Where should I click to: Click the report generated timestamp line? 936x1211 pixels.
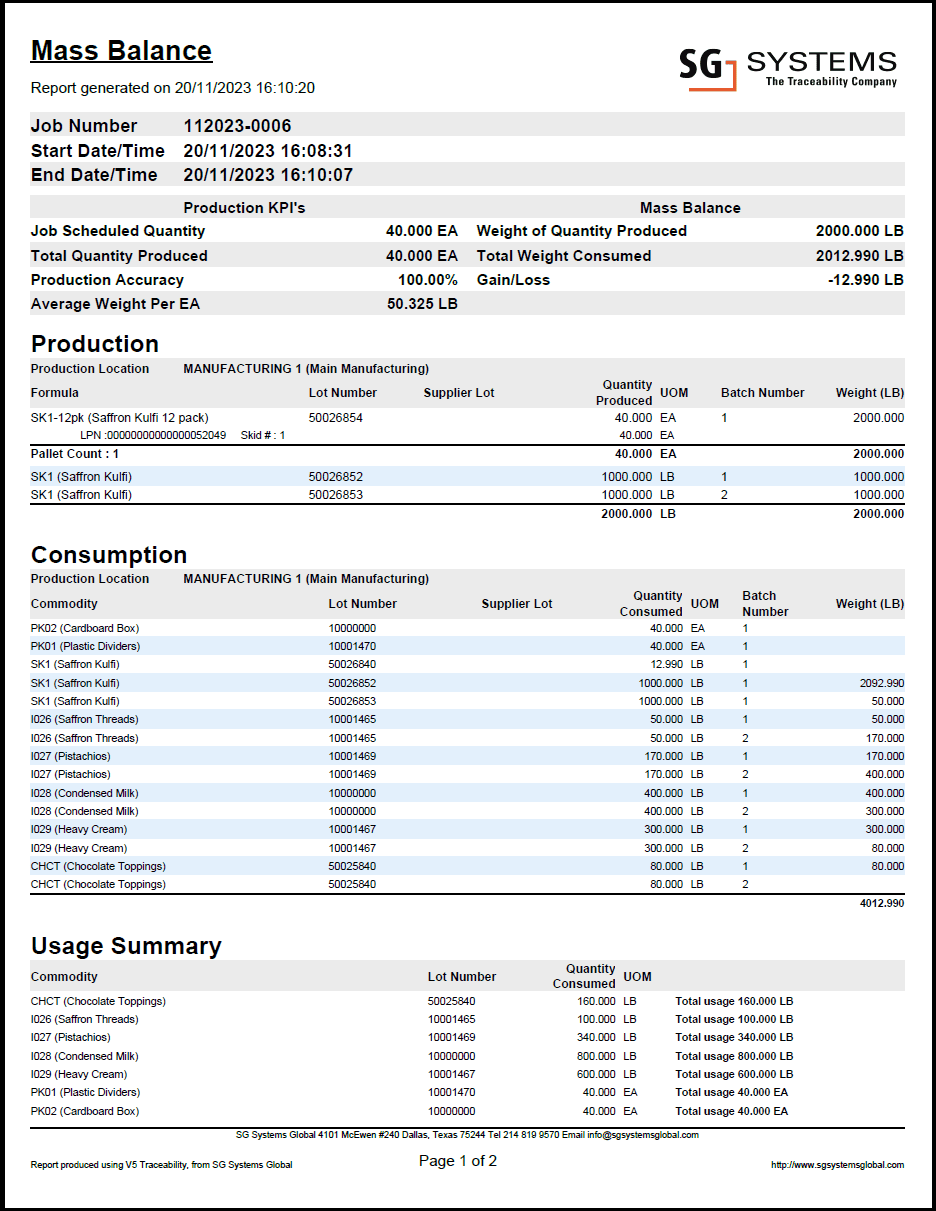click(x=173, y=88)
